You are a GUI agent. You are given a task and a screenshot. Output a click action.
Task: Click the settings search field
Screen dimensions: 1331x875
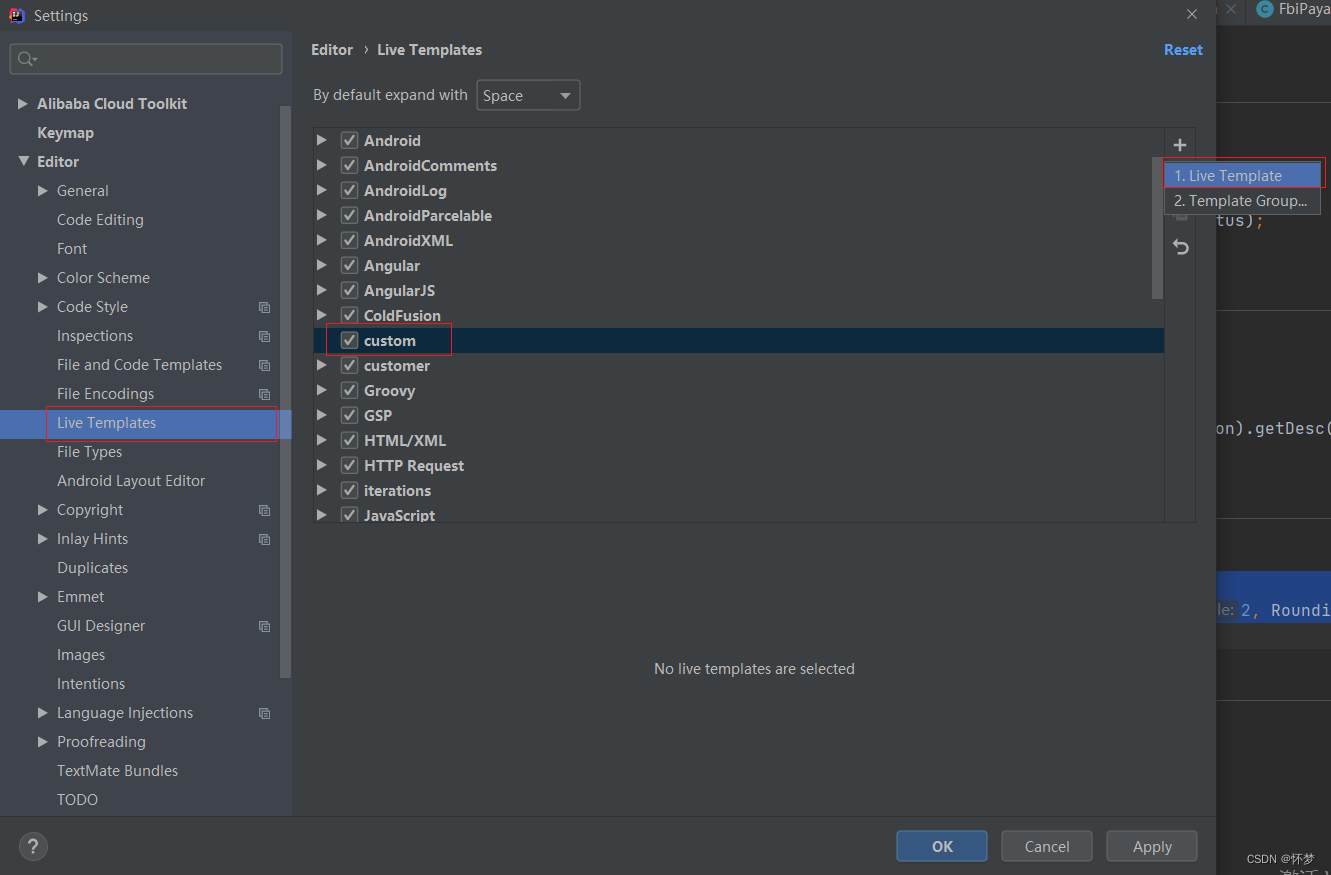click(x=146, y=59)
